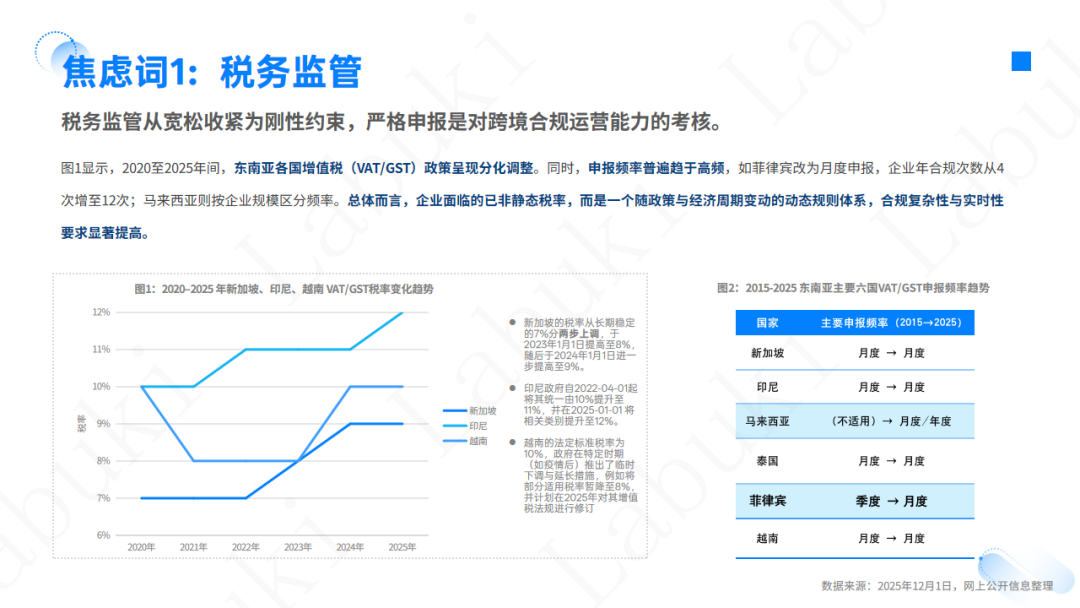Click the 2023年 x-axis label
The height and width of the screenshot is (608, 1080).
298,547
